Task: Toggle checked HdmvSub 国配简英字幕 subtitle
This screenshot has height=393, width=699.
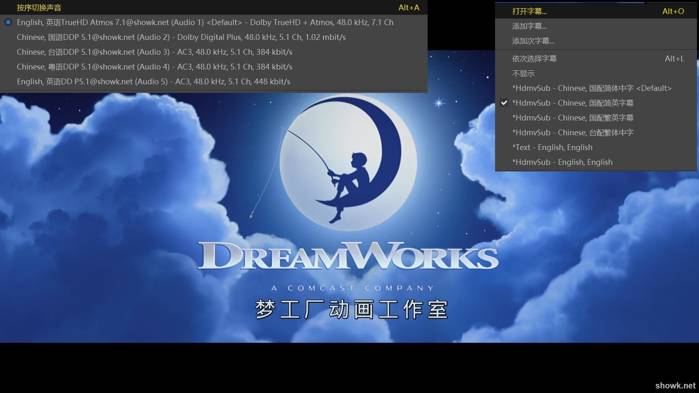Action: 596,103
